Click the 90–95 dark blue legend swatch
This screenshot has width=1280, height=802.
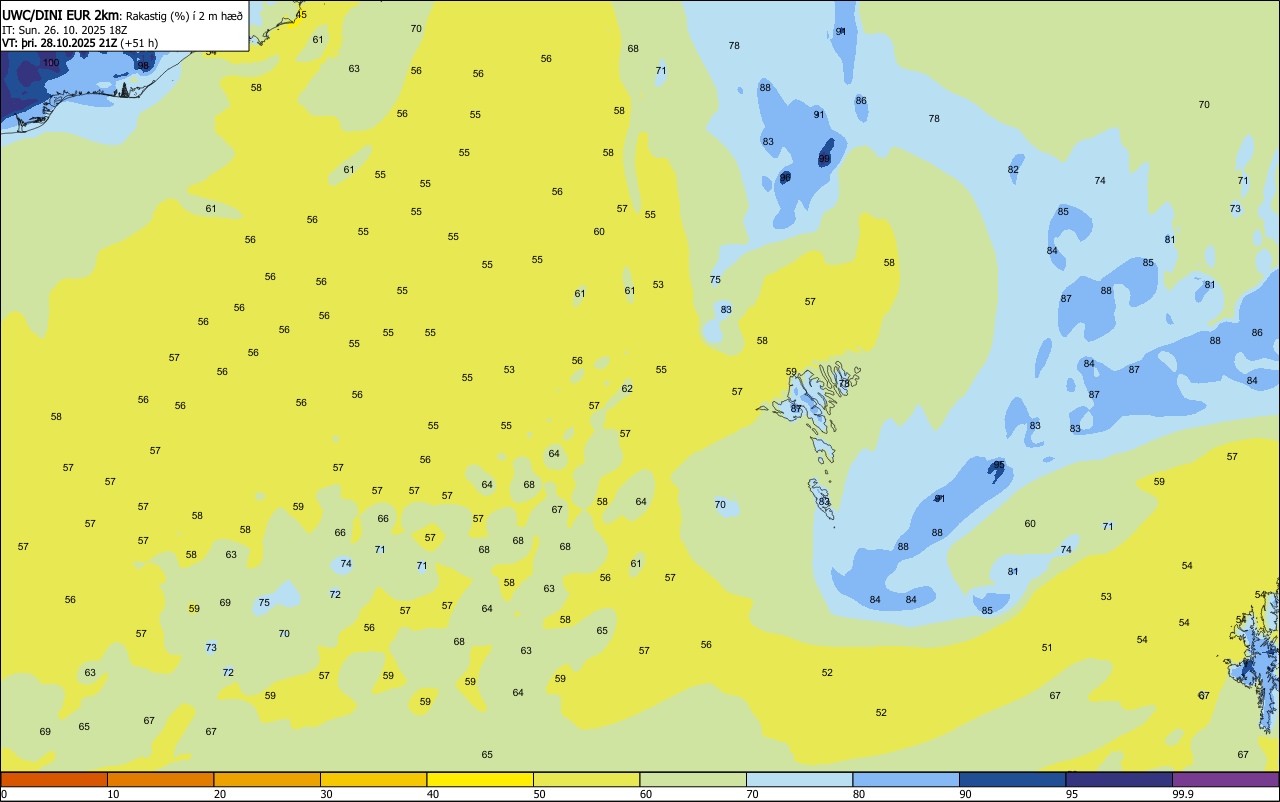coord(1012,779)
